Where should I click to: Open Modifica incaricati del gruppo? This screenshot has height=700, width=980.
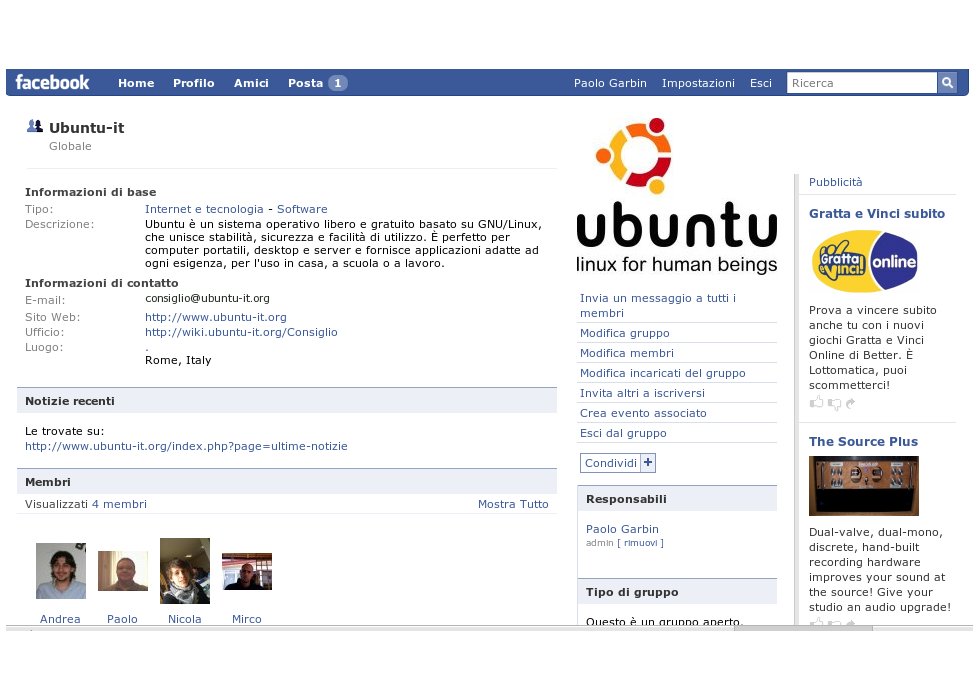[662, 373]
